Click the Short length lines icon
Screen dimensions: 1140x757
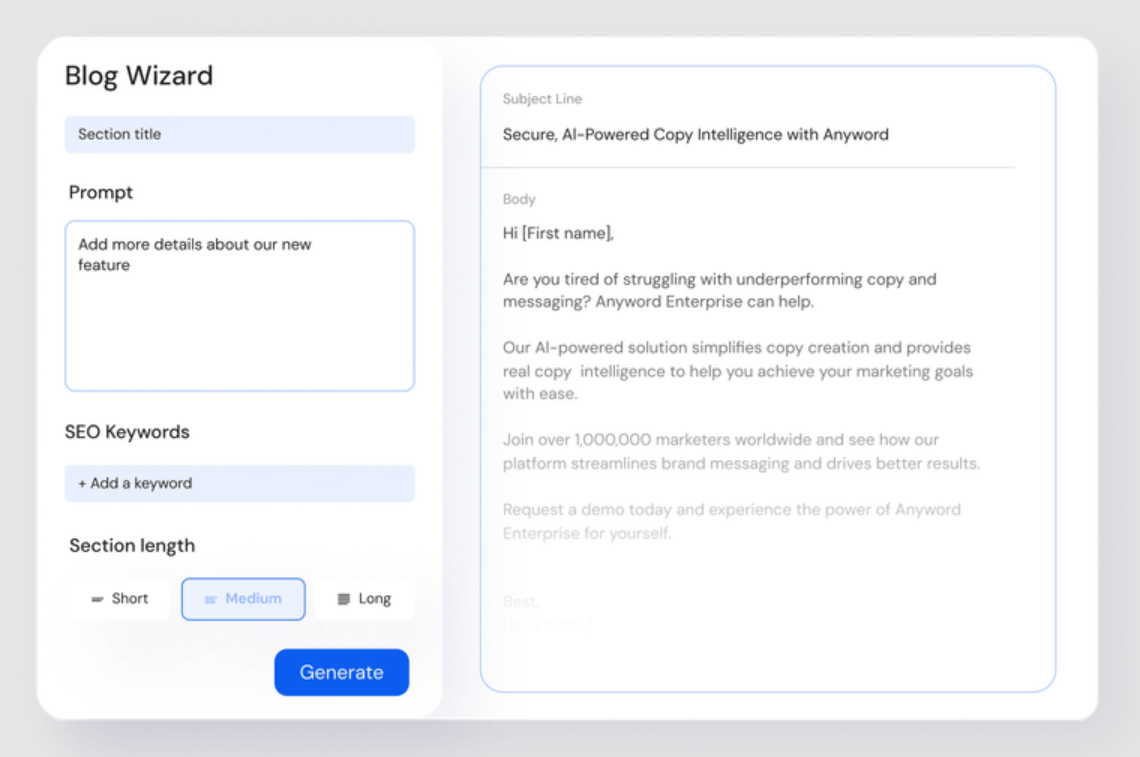click(97, 599)
